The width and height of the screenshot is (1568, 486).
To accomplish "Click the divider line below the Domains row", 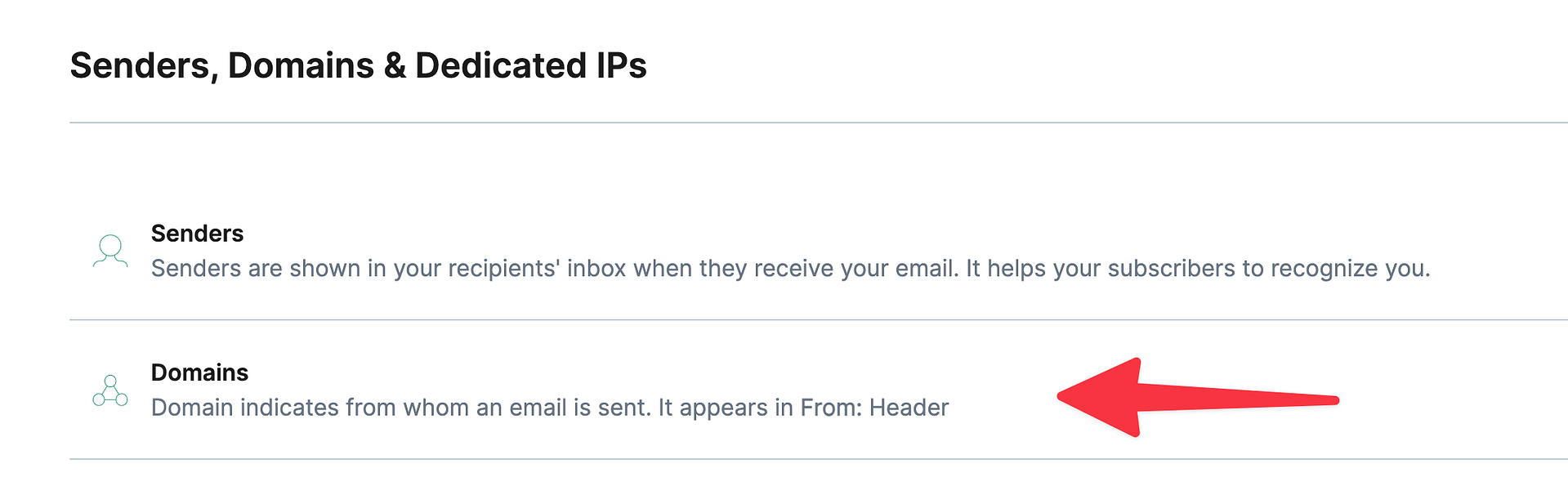I will coord(819,459).
